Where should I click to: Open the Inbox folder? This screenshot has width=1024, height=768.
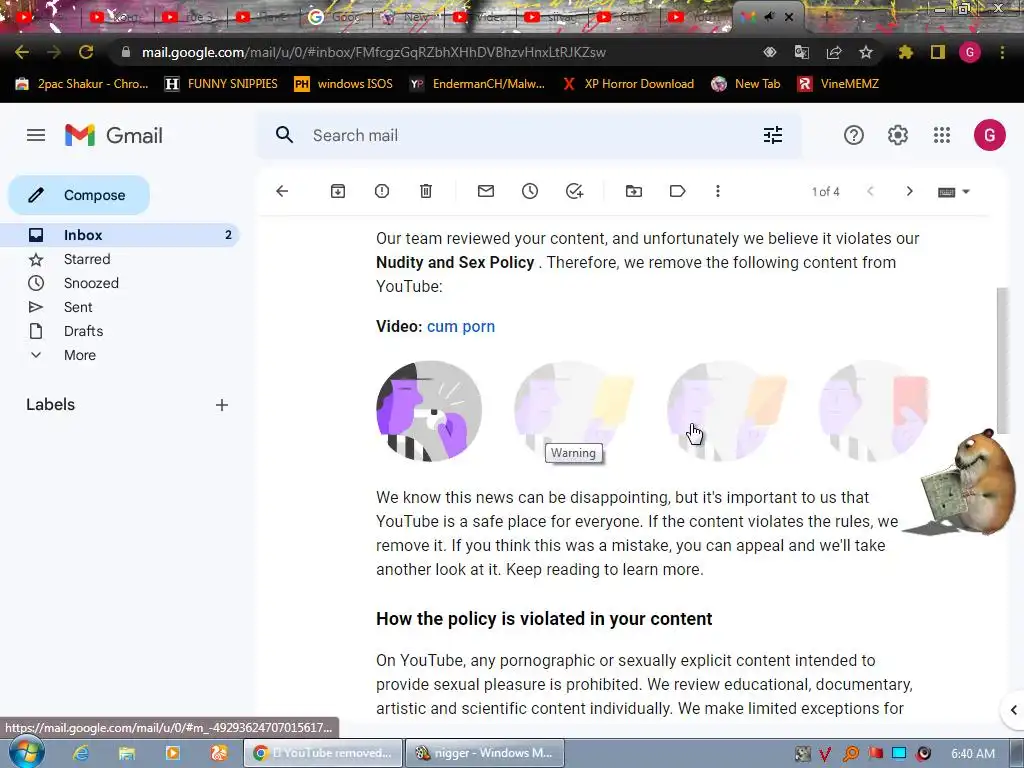pyautogui.click(x=121, y=235)
